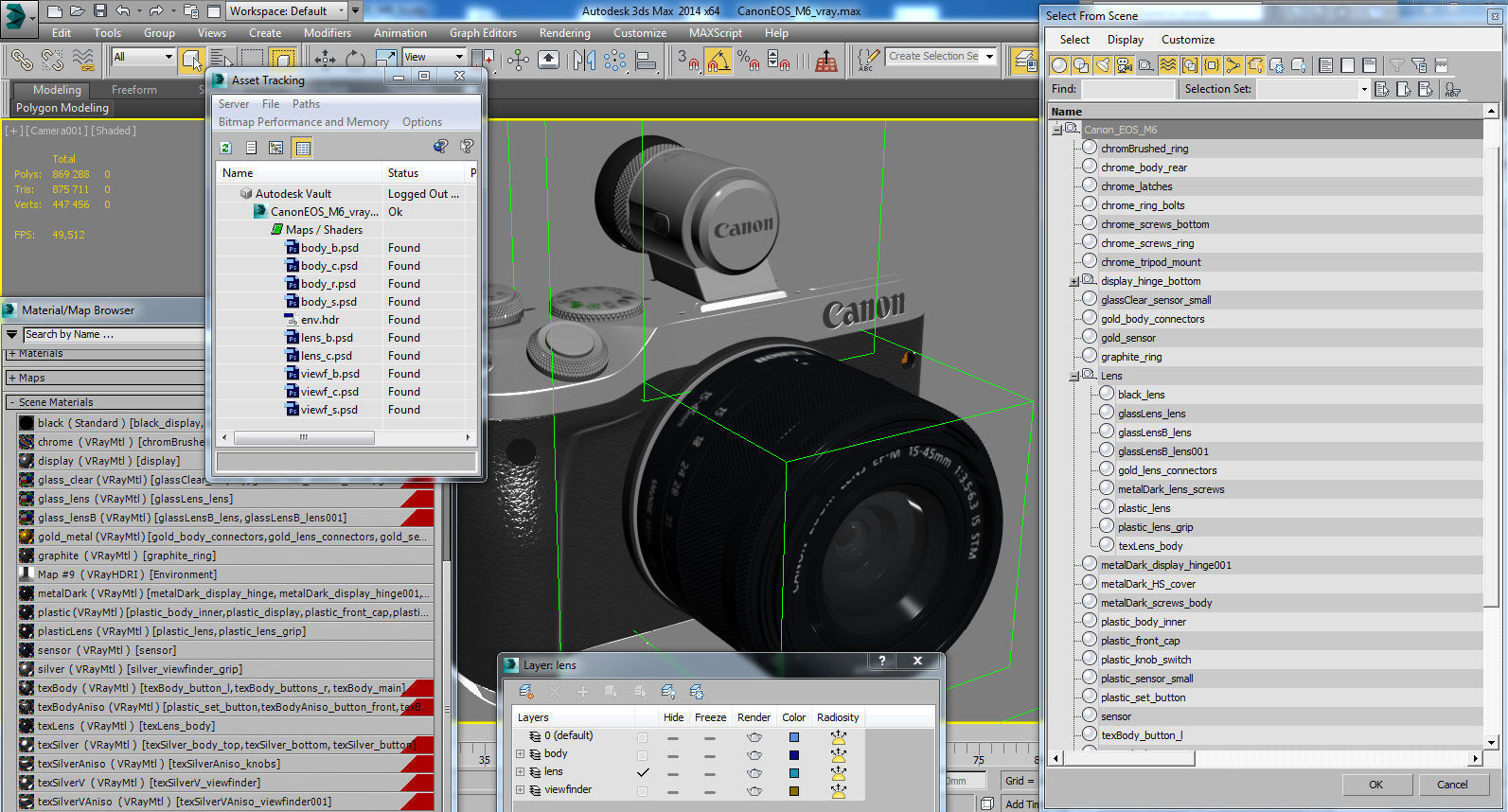Click Refresh icon in Asset Tracking
The image size is (1508, 812).
click(225, 148)
